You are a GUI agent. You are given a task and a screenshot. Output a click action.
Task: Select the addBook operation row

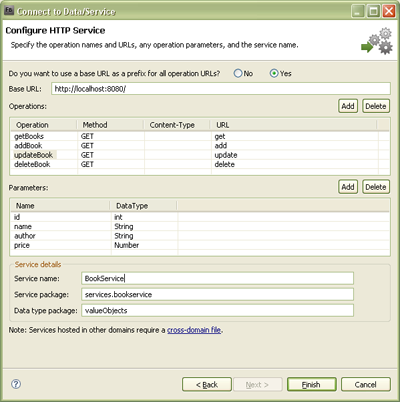click(x=200, y=145)
